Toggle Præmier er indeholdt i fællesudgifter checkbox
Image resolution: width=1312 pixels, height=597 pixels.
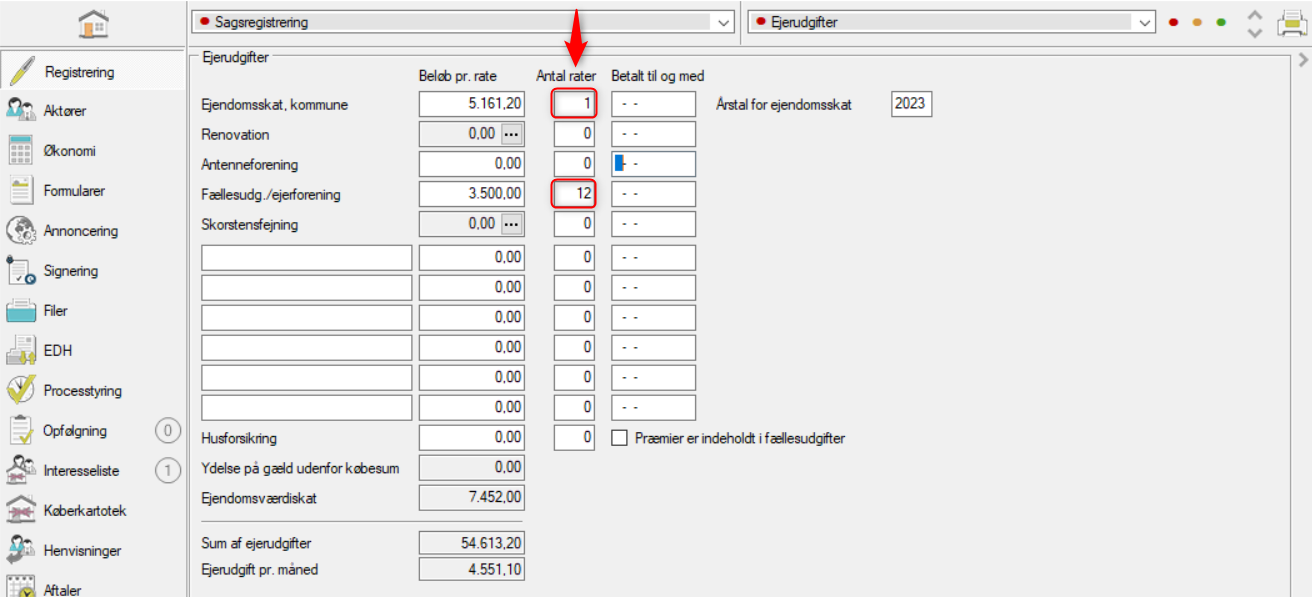tap(619, 437)
